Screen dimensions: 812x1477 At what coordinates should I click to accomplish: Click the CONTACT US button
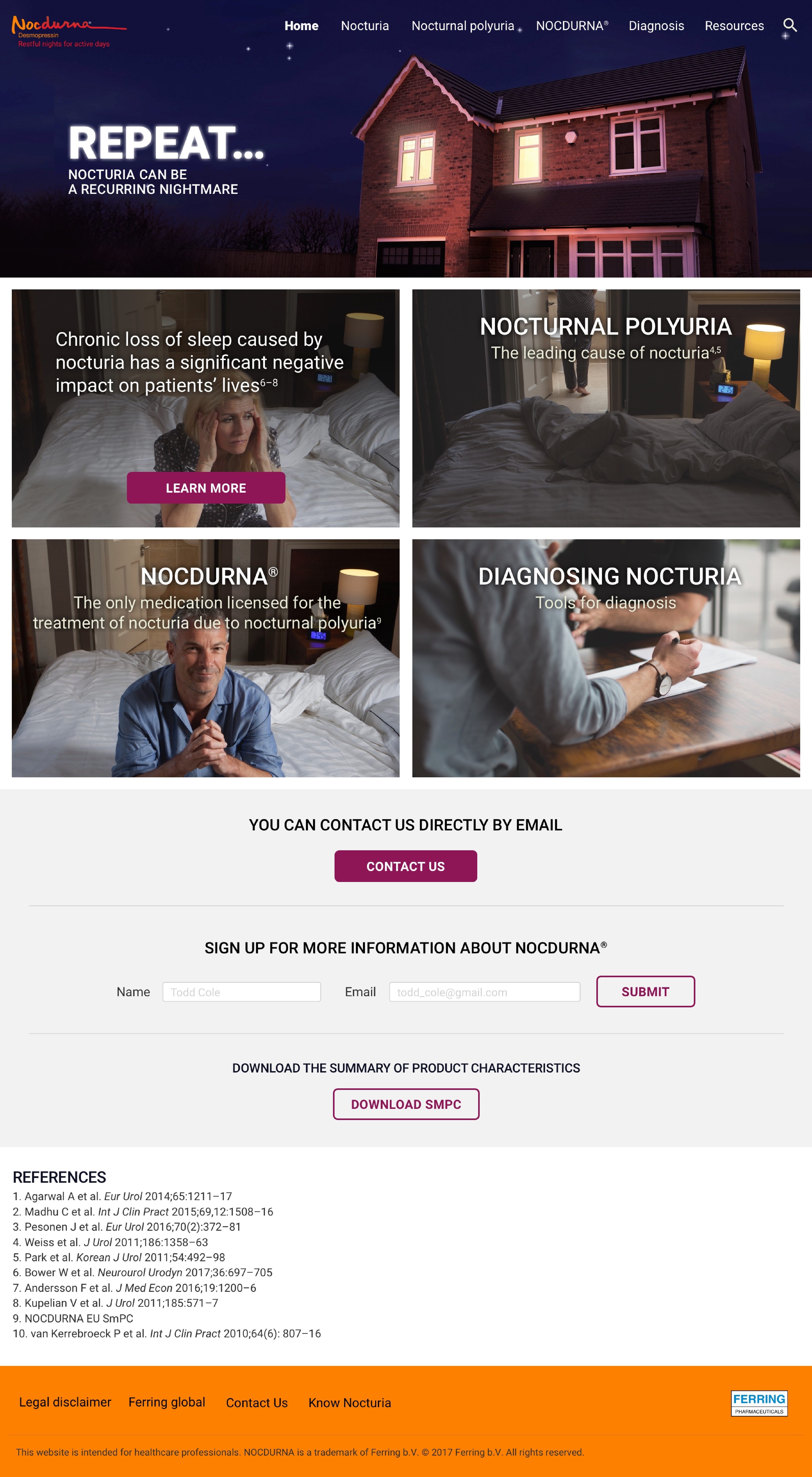[x=406, y=866]
